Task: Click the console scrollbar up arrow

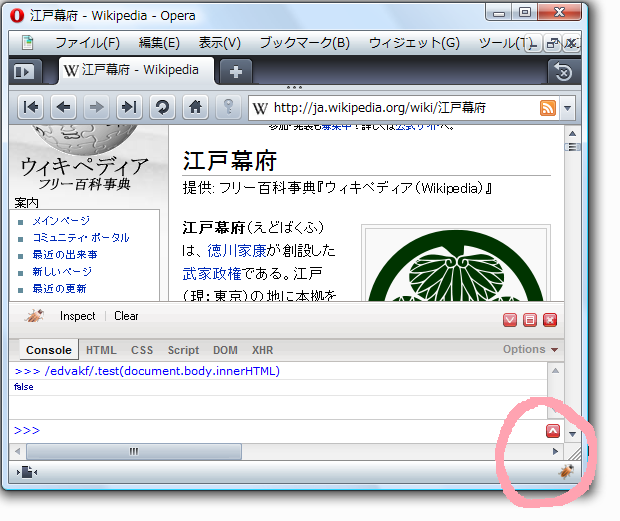Action: coord(555,371)
